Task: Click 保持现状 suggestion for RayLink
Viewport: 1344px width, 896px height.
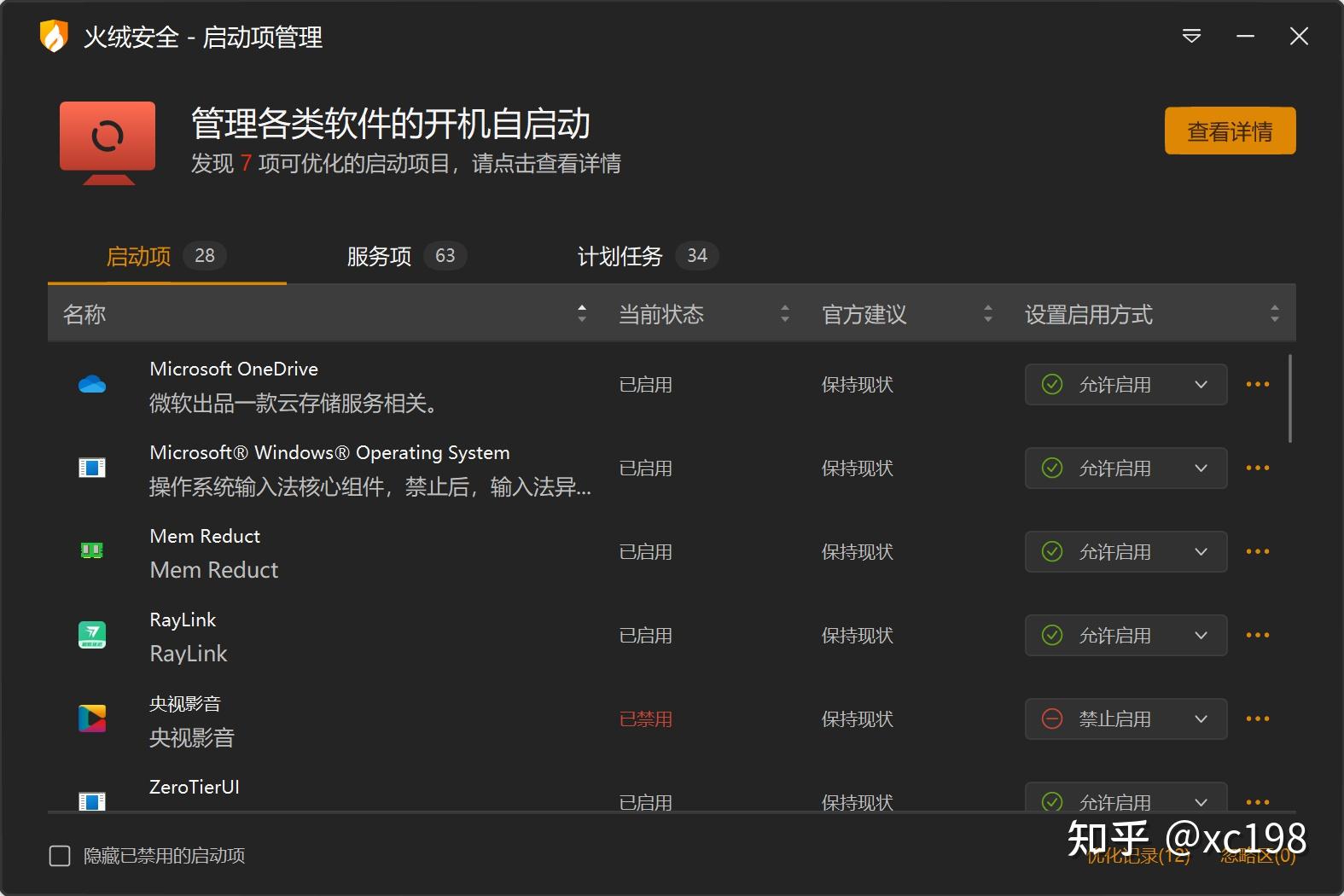Action: tap(858, 636)
